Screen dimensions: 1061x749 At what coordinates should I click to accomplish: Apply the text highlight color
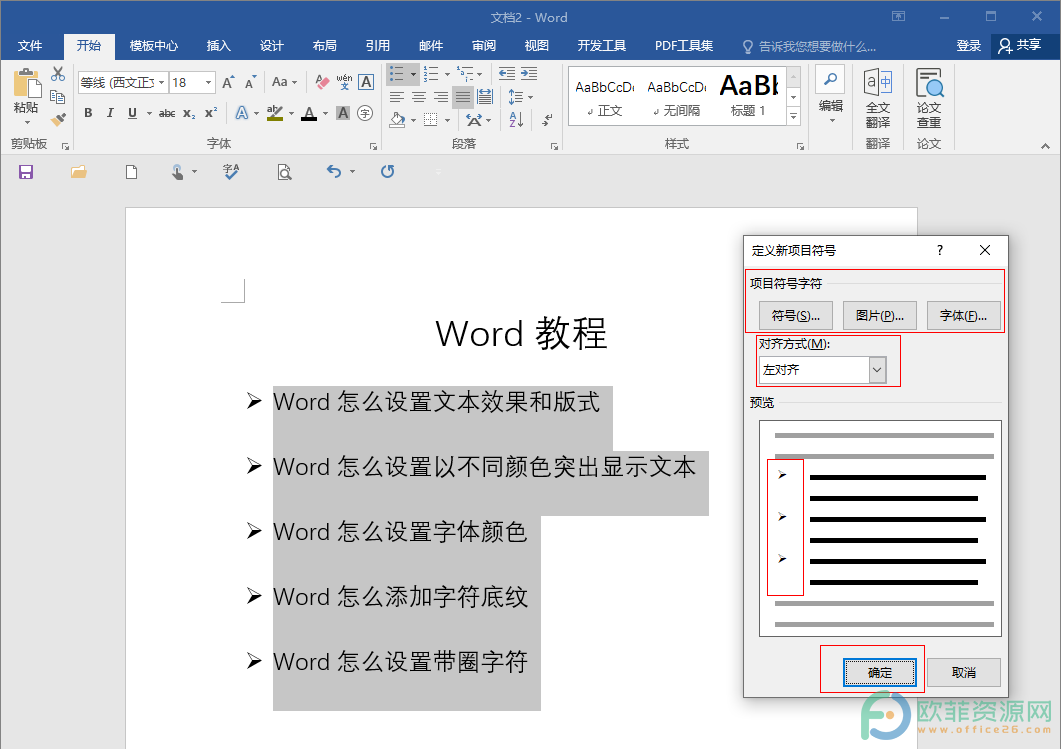pyautogui.click(x=275, y=113)
